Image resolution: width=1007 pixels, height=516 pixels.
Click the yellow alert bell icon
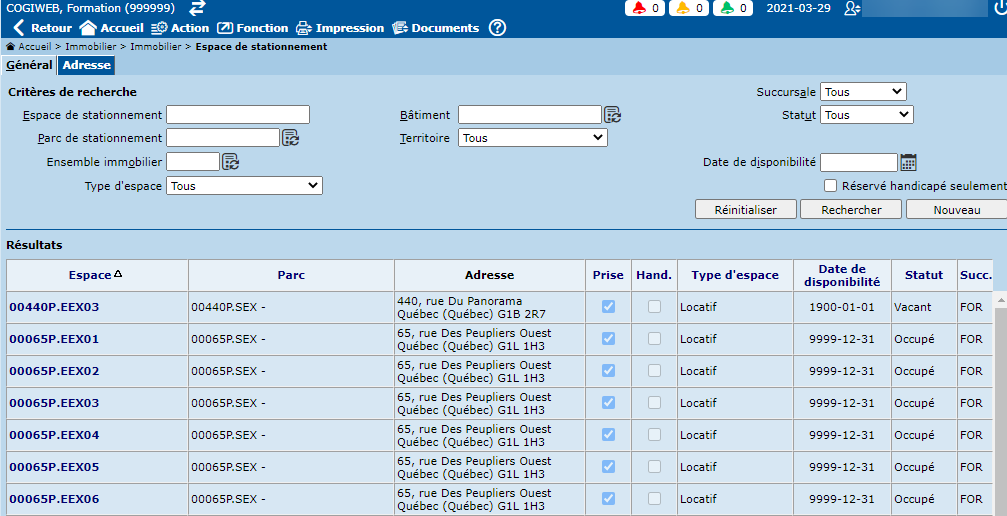click(x=682, y=8)
